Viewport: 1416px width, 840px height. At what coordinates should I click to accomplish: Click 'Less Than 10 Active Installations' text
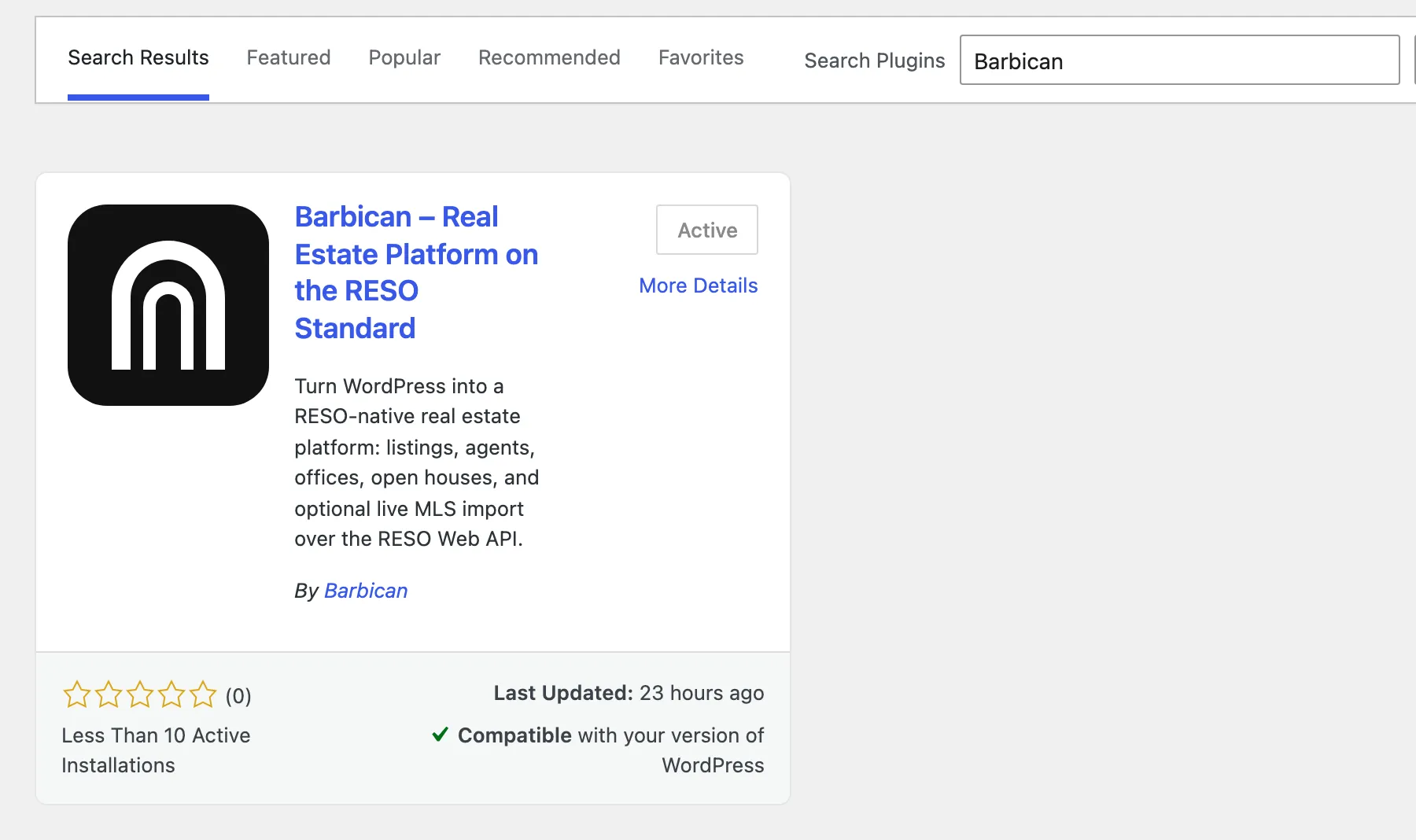click(156, 750)
